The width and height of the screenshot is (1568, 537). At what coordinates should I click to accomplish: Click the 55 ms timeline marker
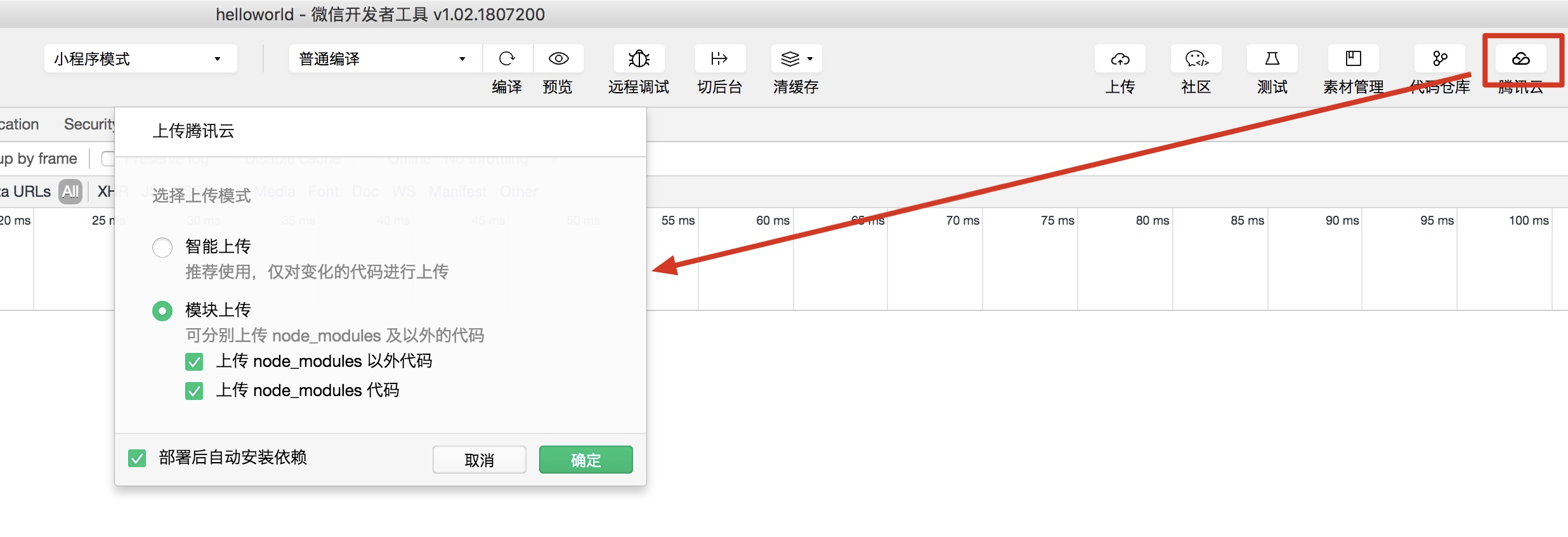(678, 220)
